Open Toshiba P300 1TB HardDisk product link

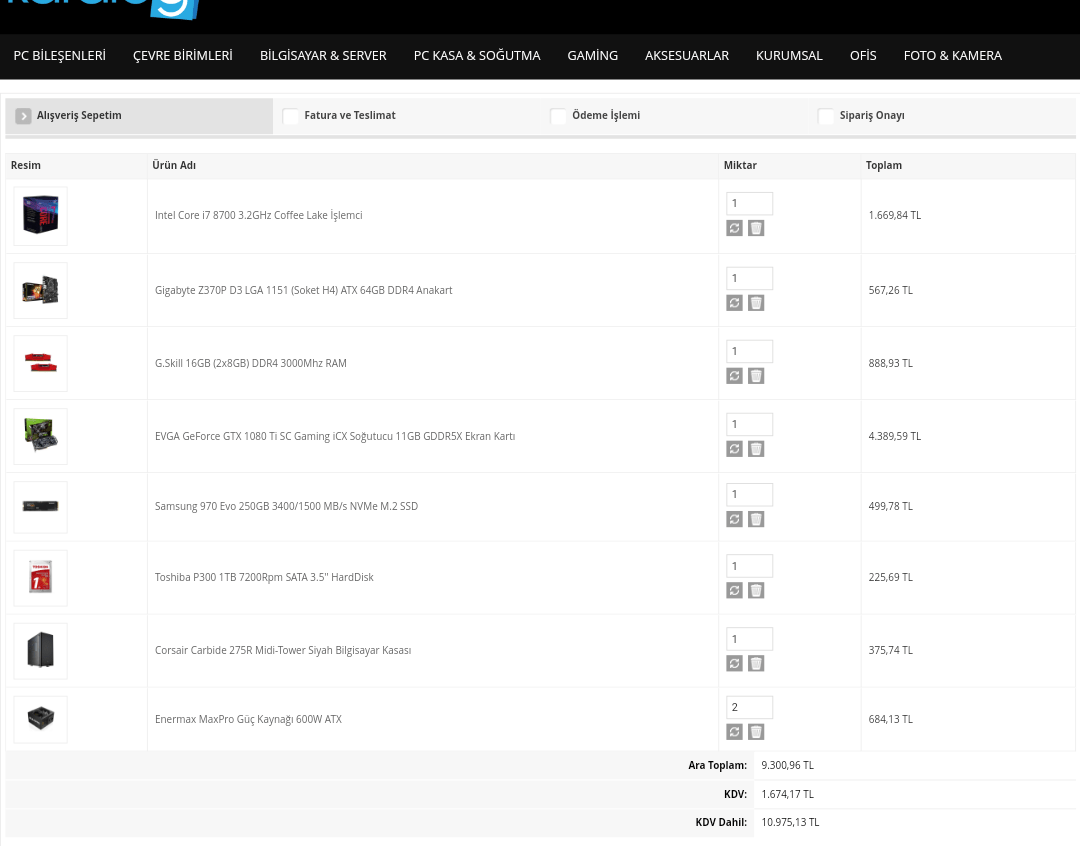point(264,577)
